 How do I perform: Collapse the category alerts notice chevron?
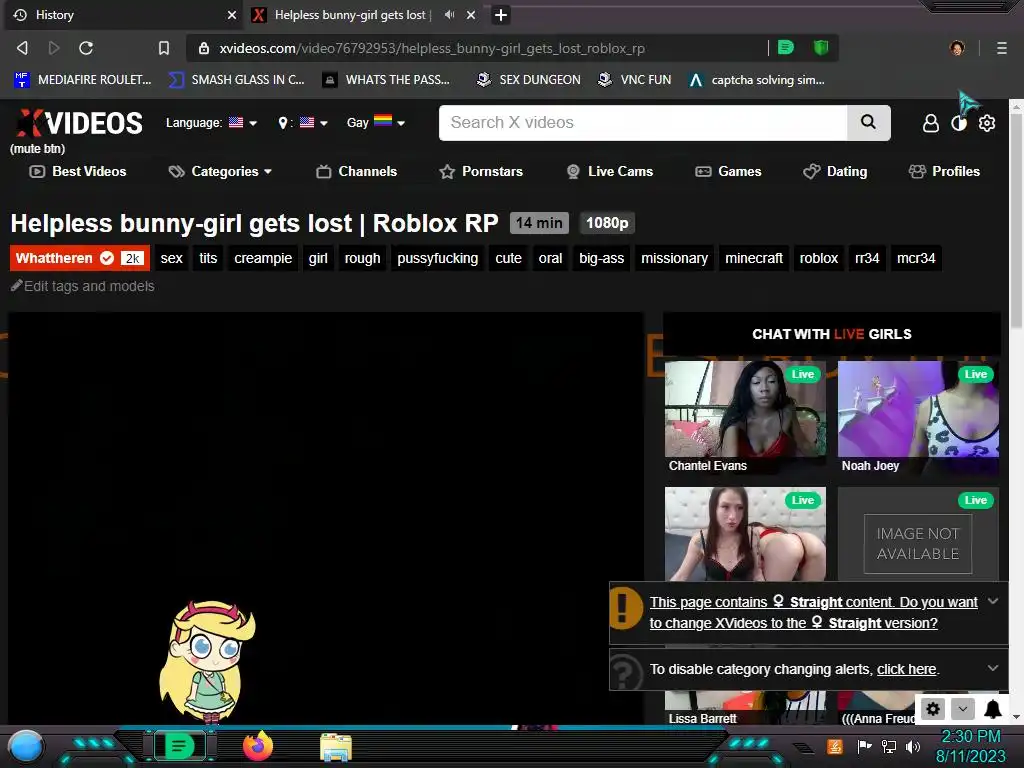[993, 668]
